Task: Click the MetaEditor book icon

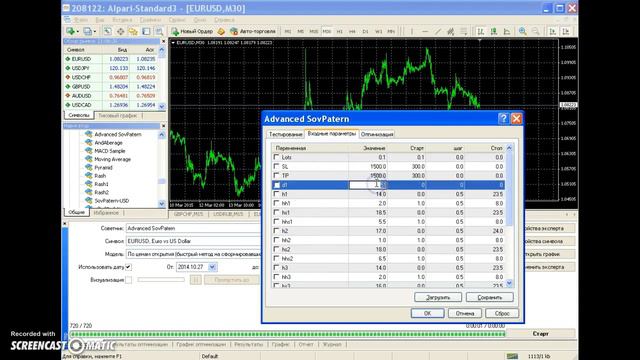Action: pos(221,31)
